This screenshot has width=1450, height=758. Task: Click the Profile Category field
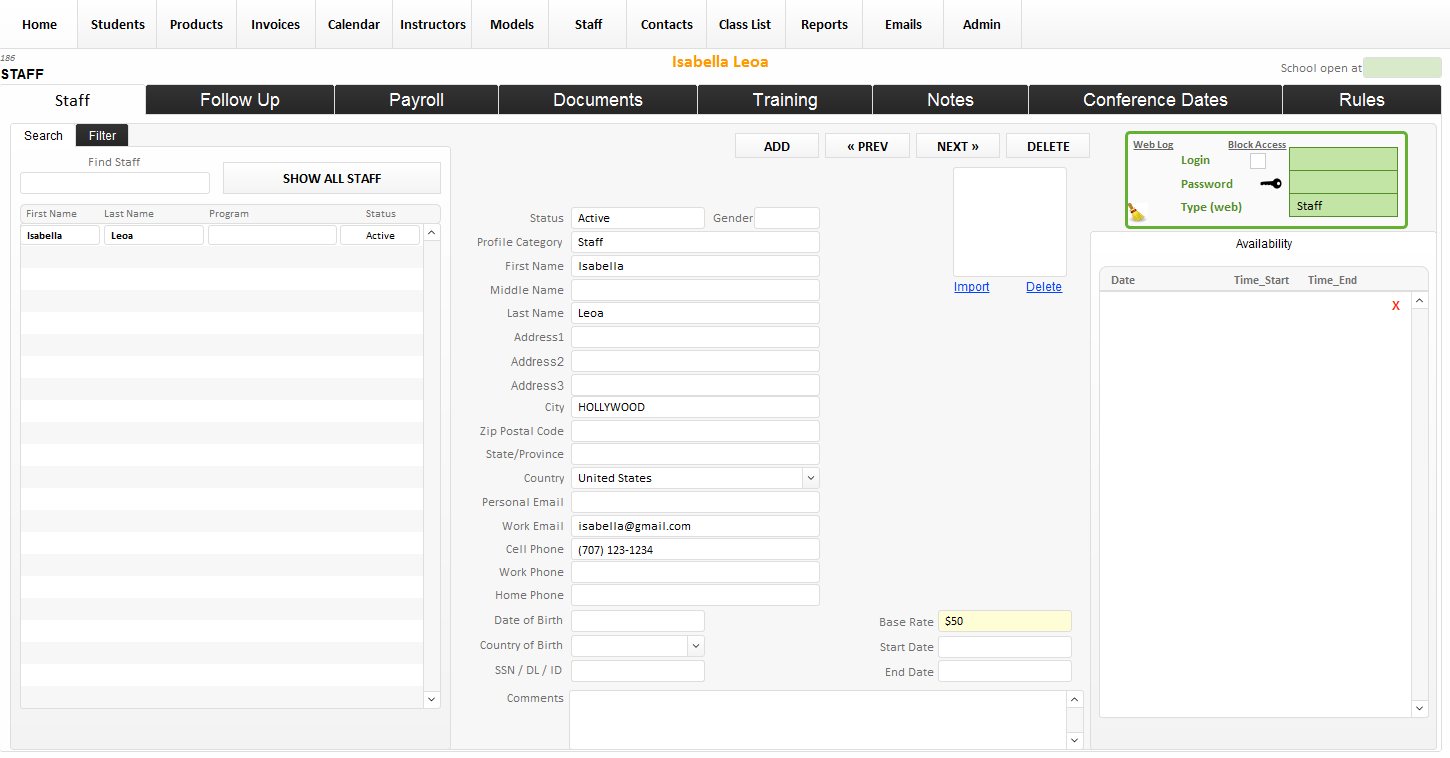pyautogui.click(x=695, y=242)
